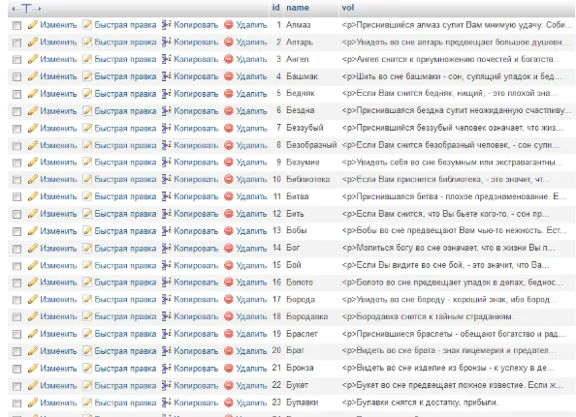
Task: Click the red delete icon for Бездна row
Action: click(x=228, y=111)
